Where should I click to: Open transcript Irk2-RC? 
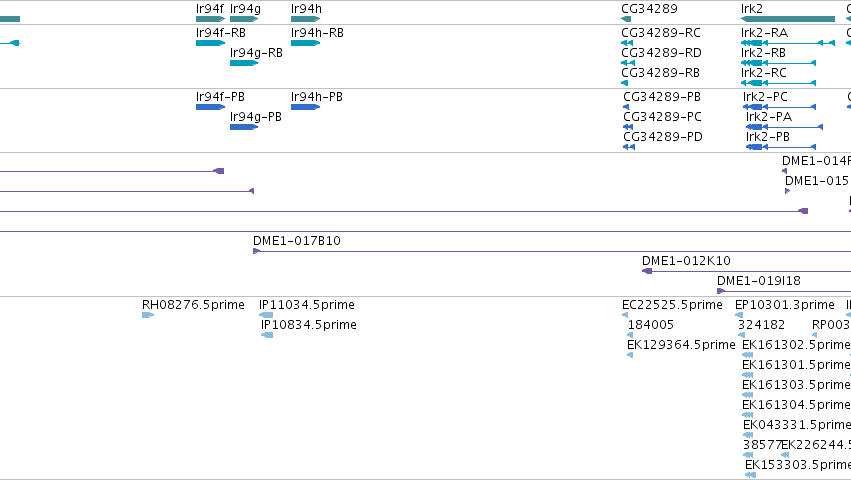764,73
